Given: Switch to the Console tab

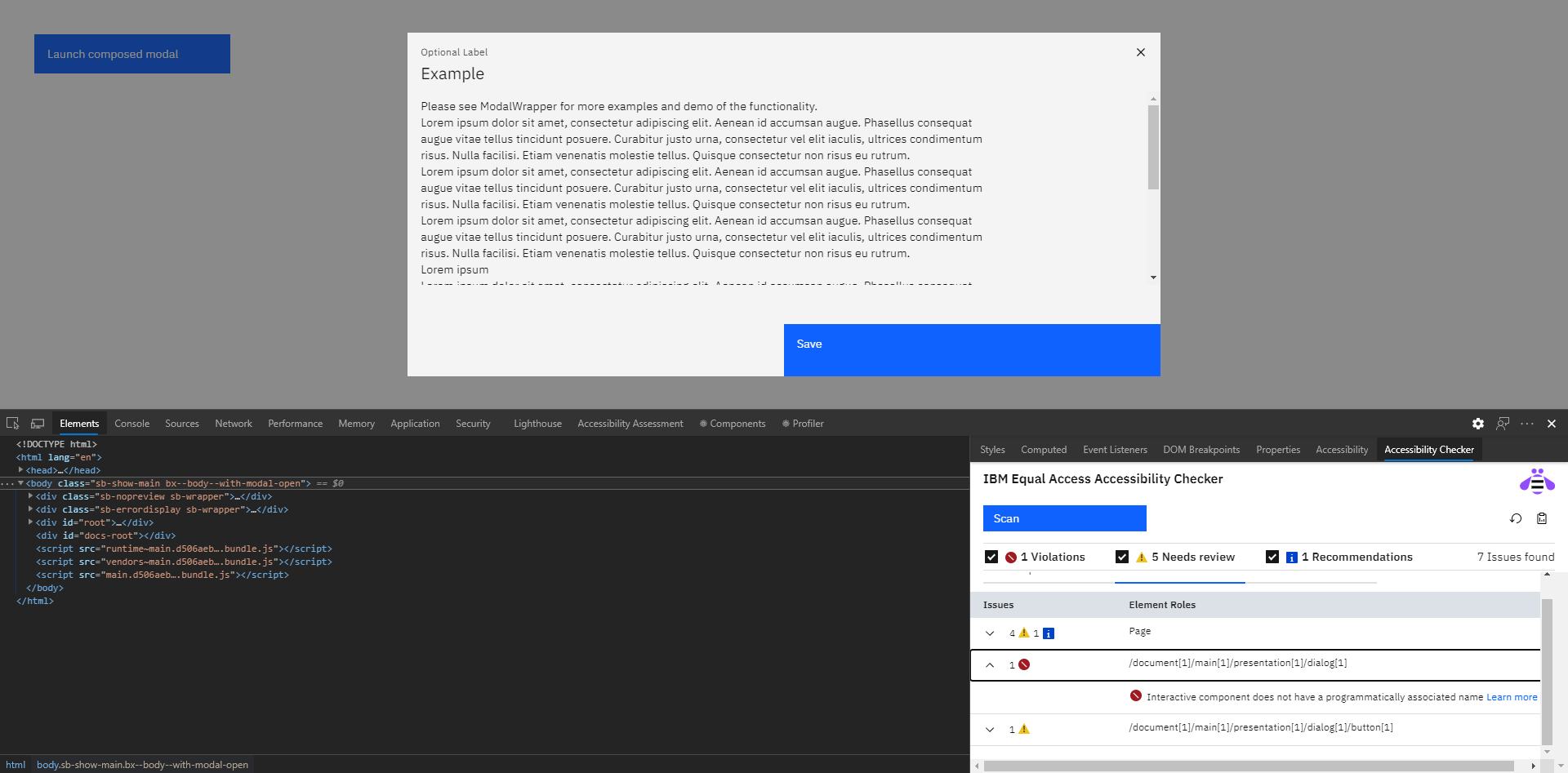Looking at the screenshot, I should pyautogui.click(x=132, y=424).
